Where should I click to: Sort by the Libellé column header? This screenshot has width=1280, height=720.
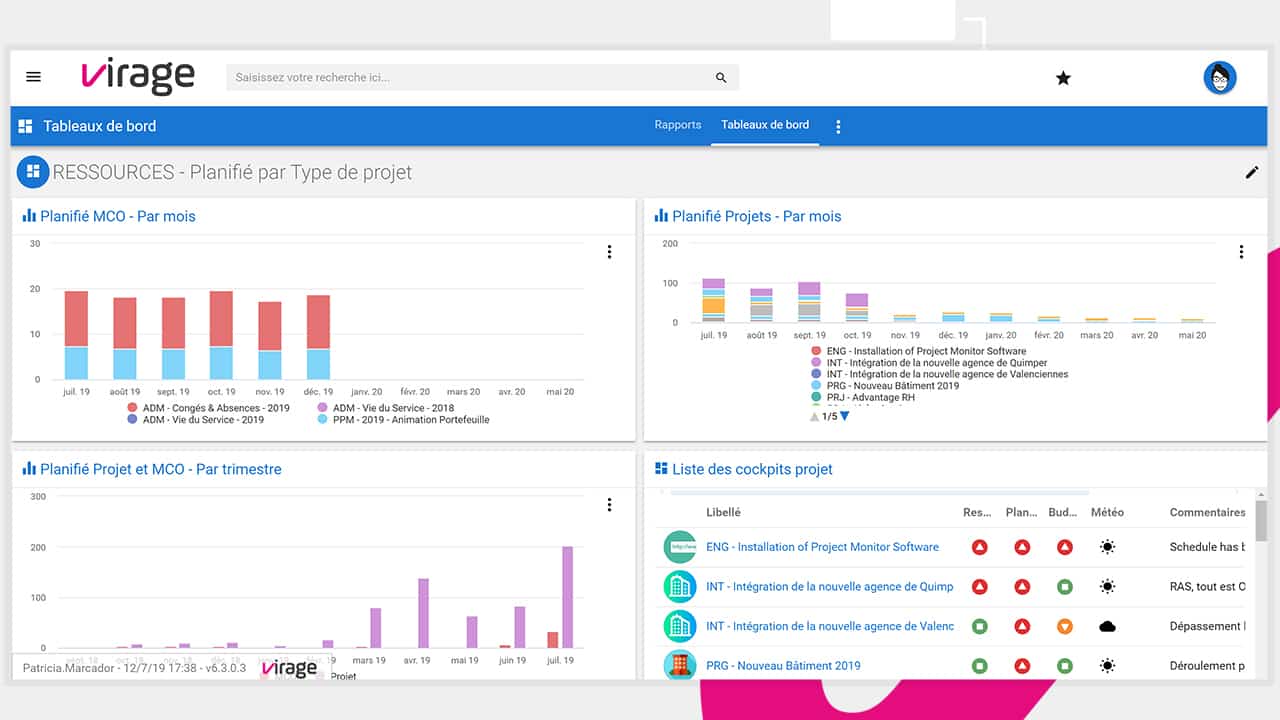(723, 512)
